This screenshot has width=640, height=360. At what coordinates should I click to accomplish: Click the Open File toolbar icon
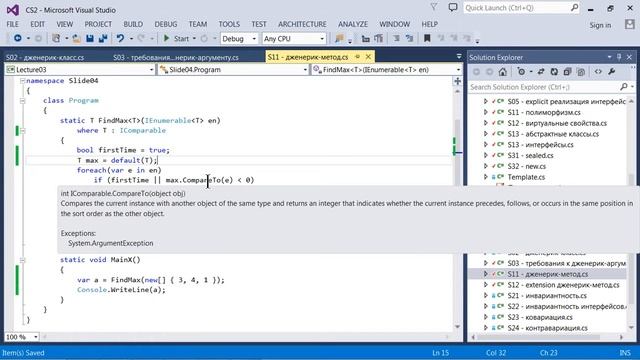click(x=76, y=38)
